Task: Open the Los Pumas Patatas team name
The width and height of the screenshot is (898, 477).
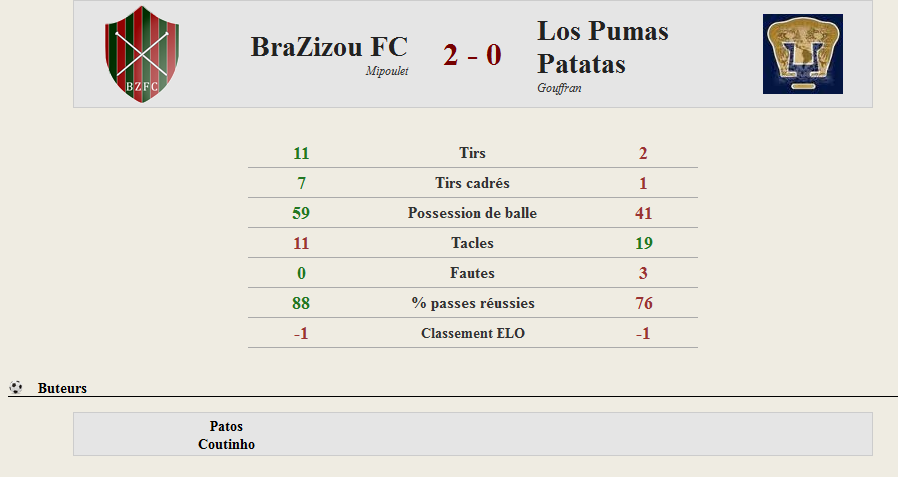Action: pos(602,47)
